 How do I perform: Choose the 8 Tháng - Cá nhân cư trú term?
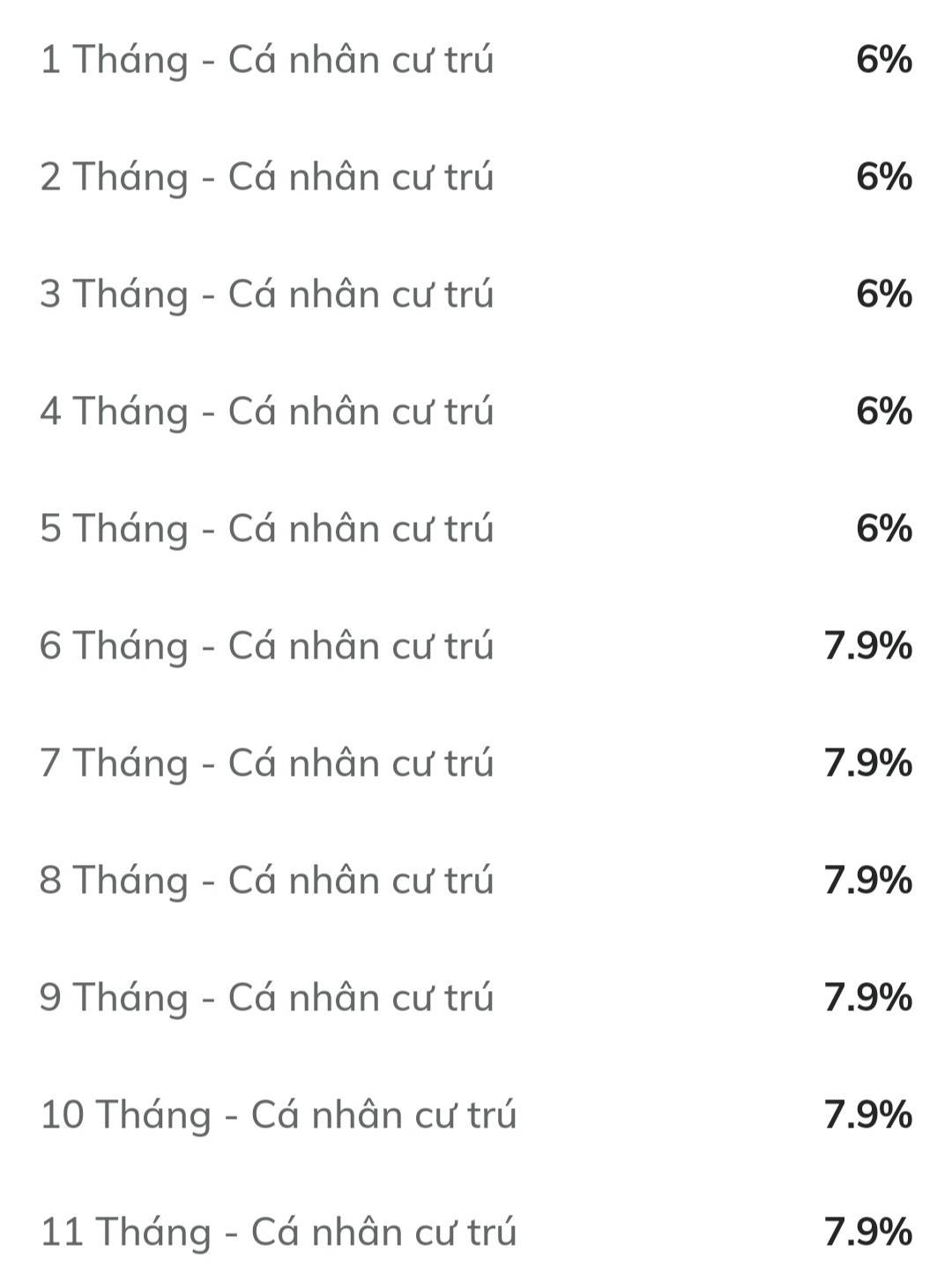point(266,881)
